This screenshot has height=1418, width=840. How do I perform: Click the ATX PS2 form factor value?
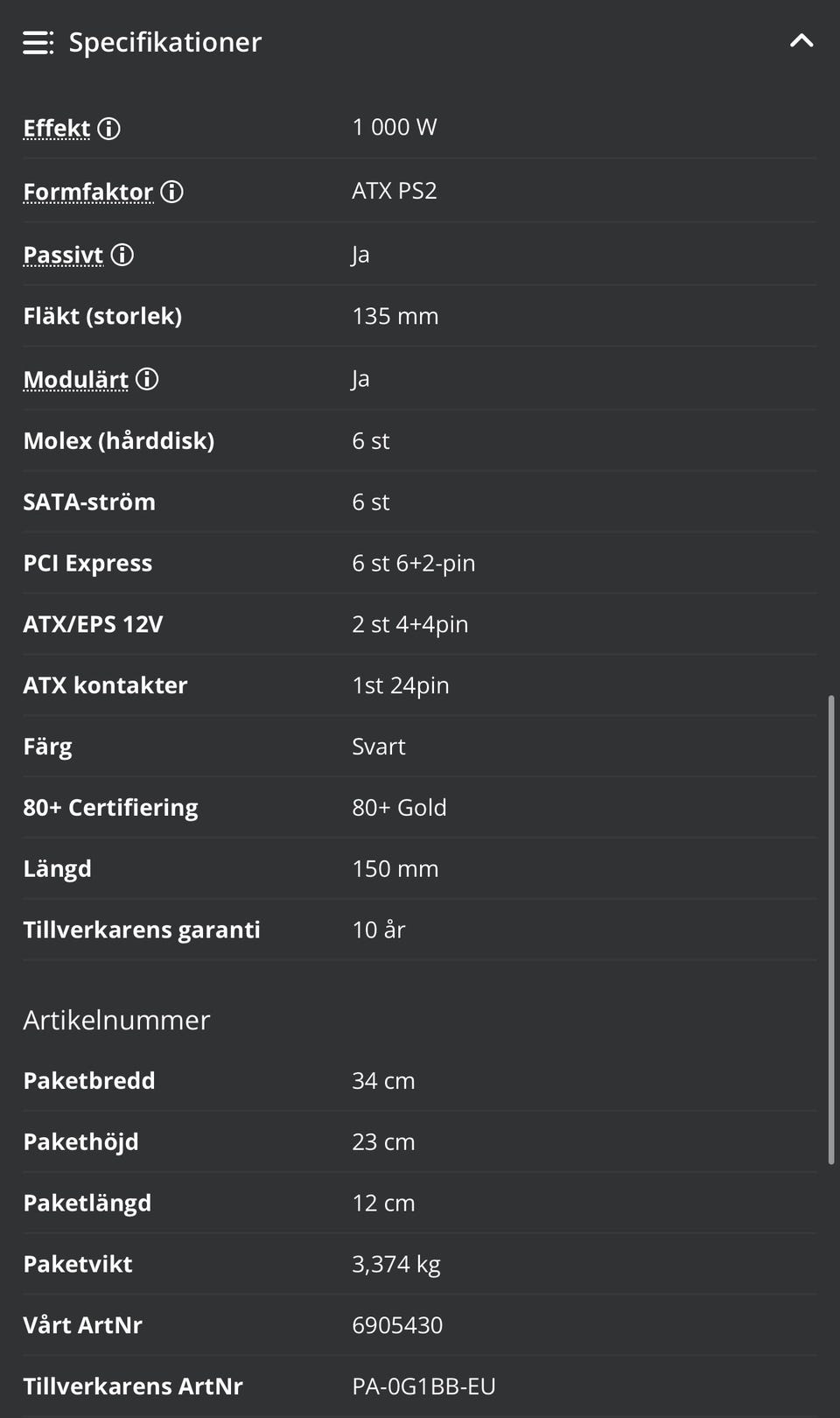click(394, 191)
